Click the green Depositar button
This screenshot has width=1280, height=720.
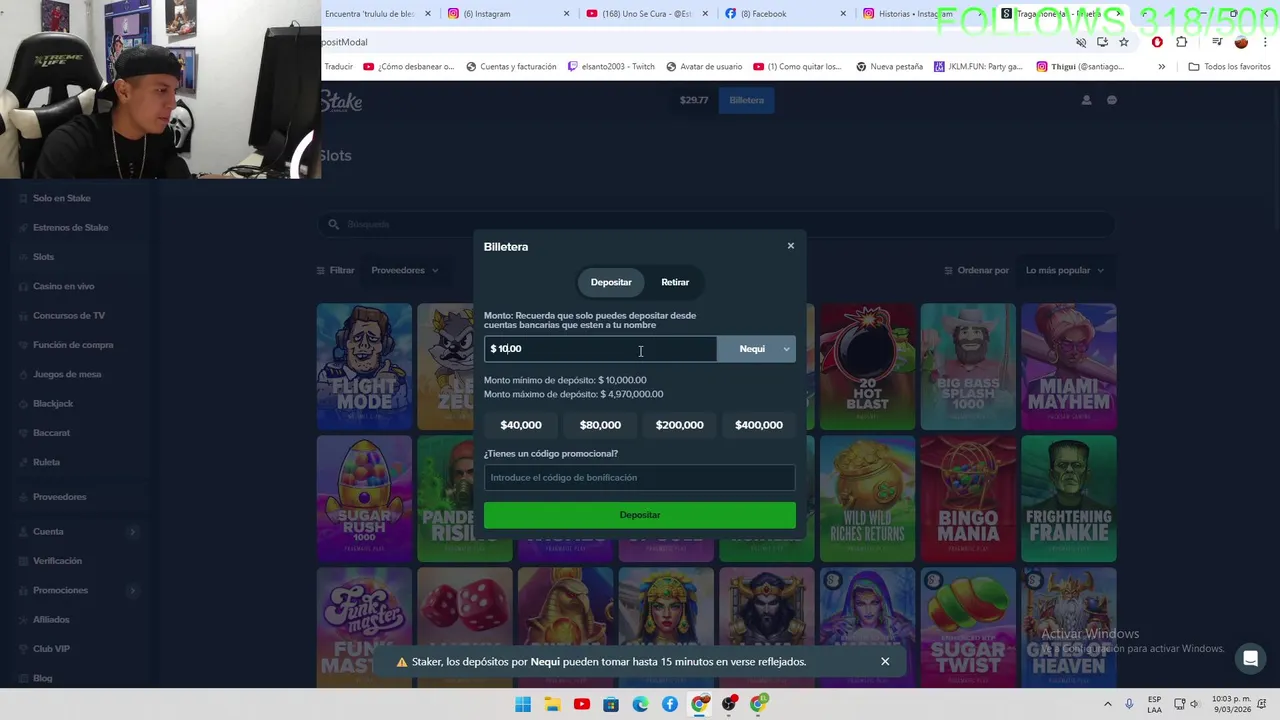[640, 515]
